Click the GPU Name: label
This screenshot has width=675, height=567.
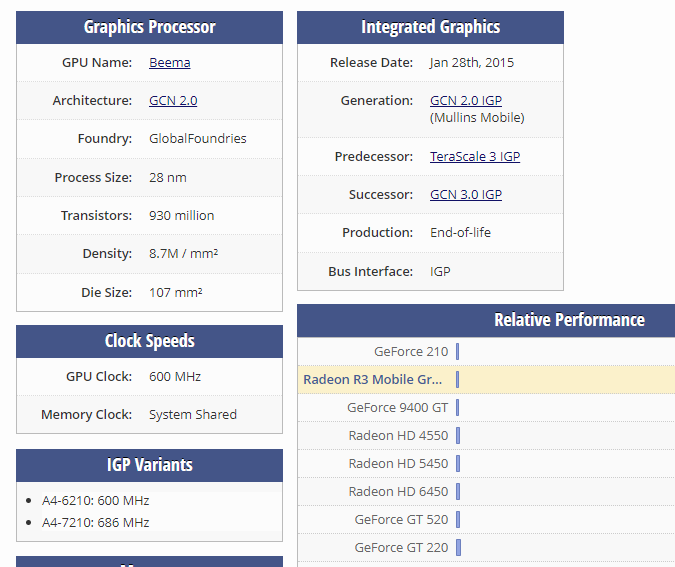click(97, 63)
